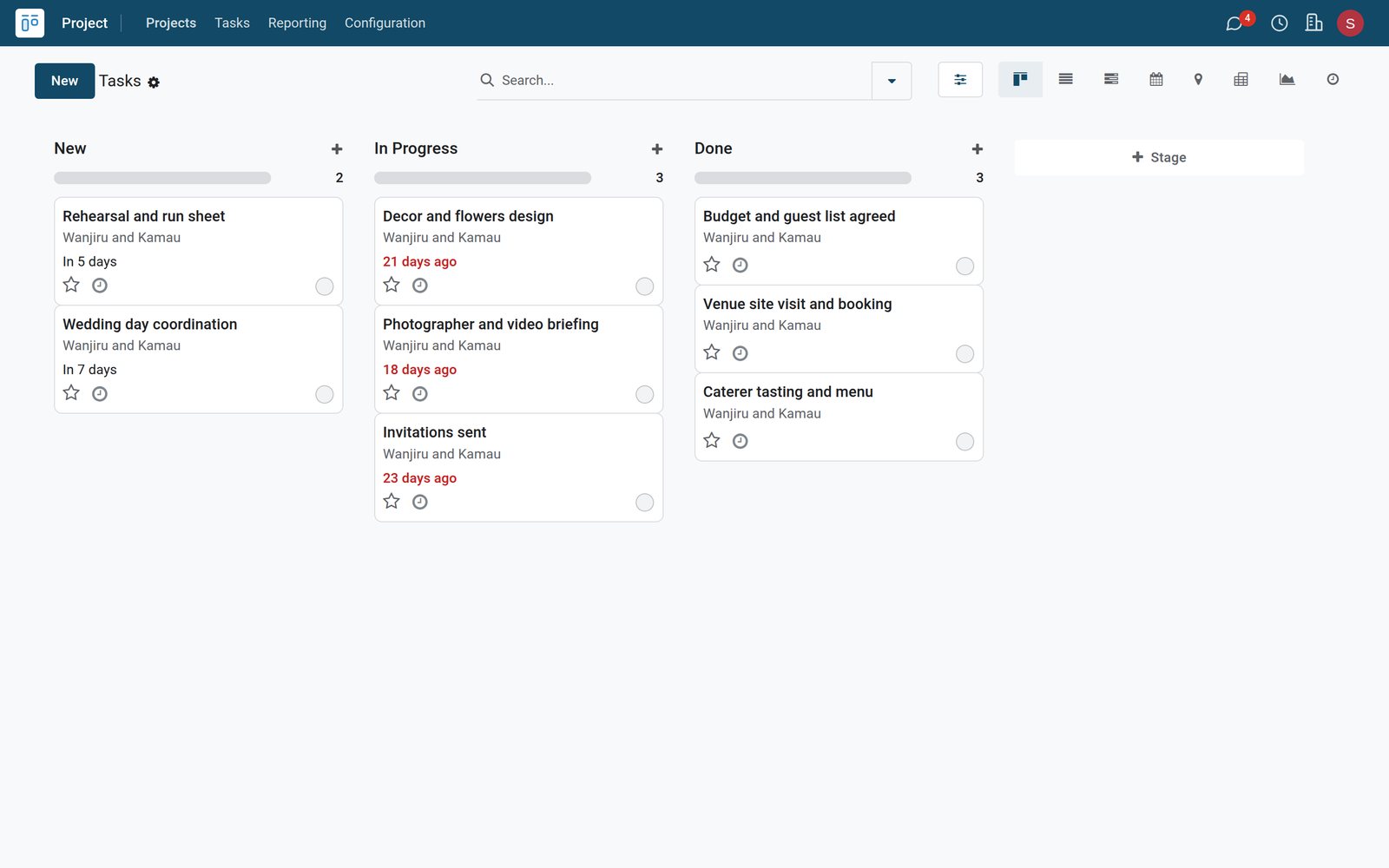The image size is (1389, 868).
Task: Switch to Kanban view
Action: 1020,80
